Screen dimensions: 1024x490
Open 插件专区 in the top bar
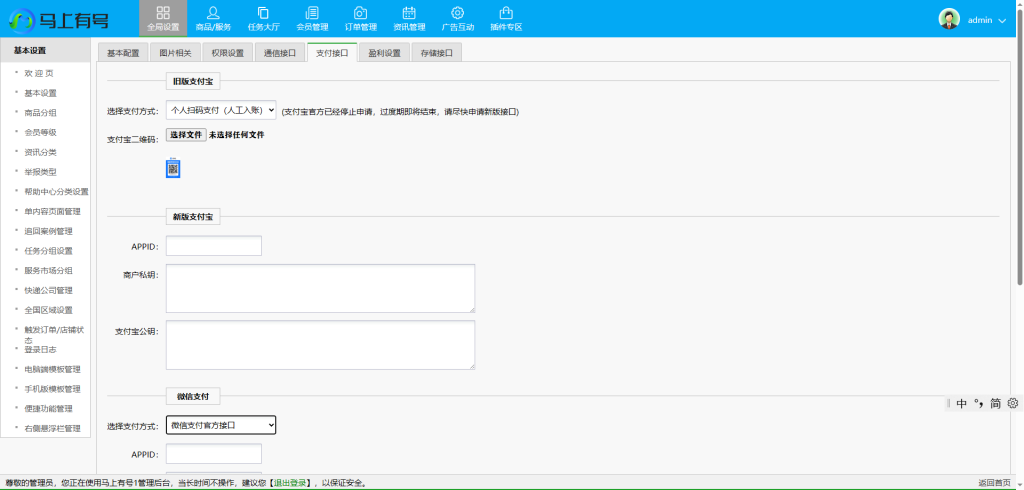pos(506,18)
